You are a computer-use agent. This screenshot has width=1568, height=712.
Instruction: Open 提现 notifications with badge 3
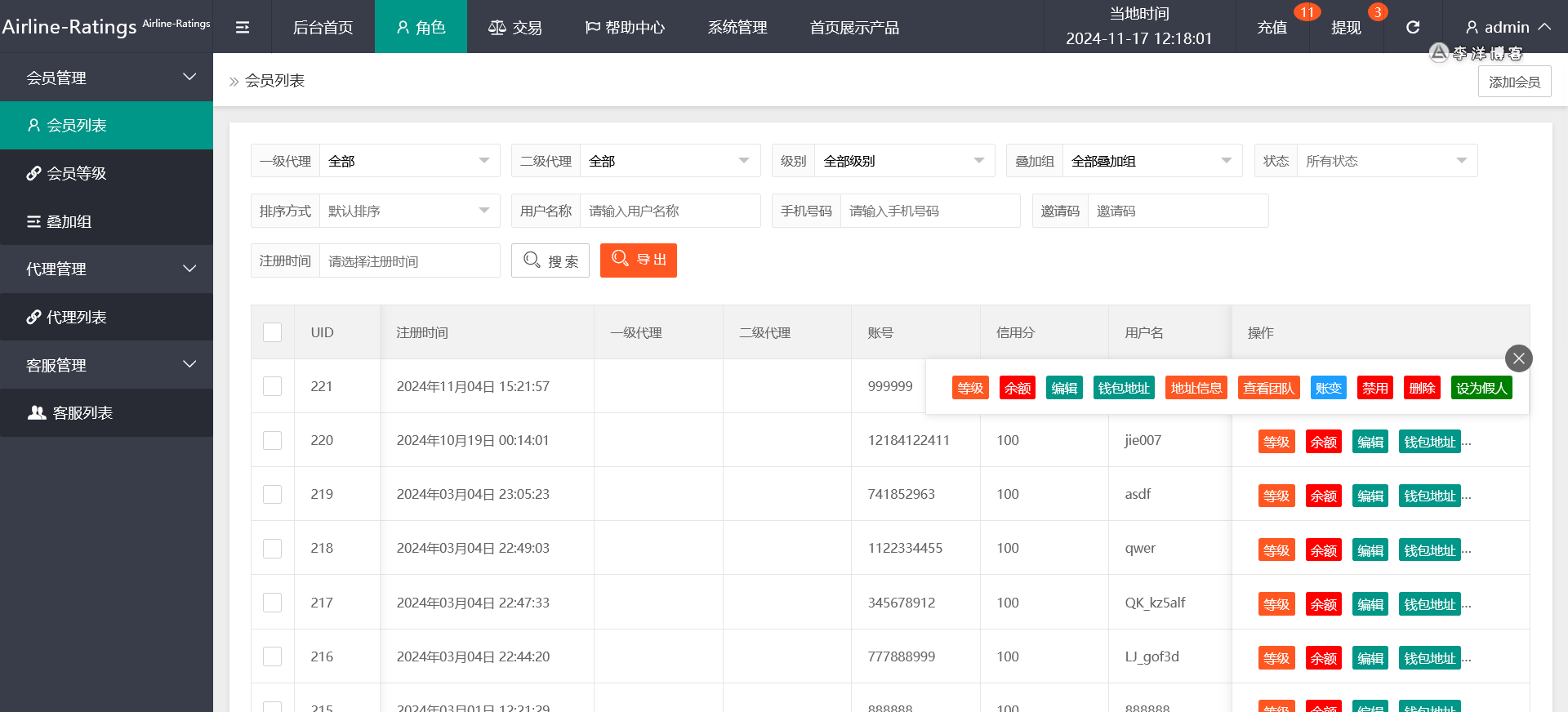pyautogui.click(x=1346, y=27)
